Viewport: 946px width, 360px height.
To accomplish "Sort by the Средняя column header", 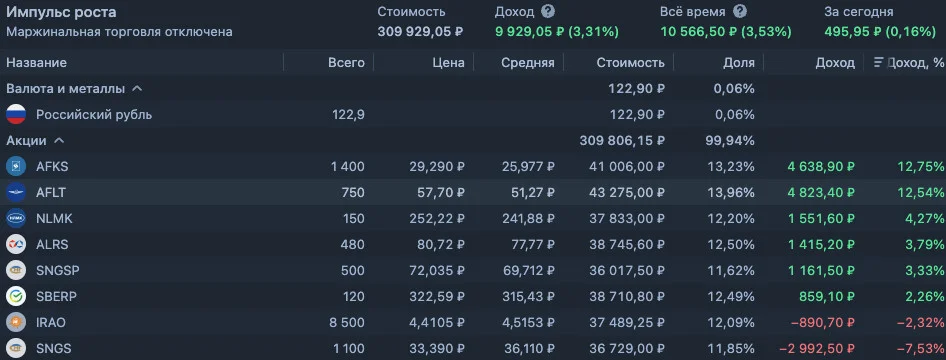I will click(x=527, y=63).
